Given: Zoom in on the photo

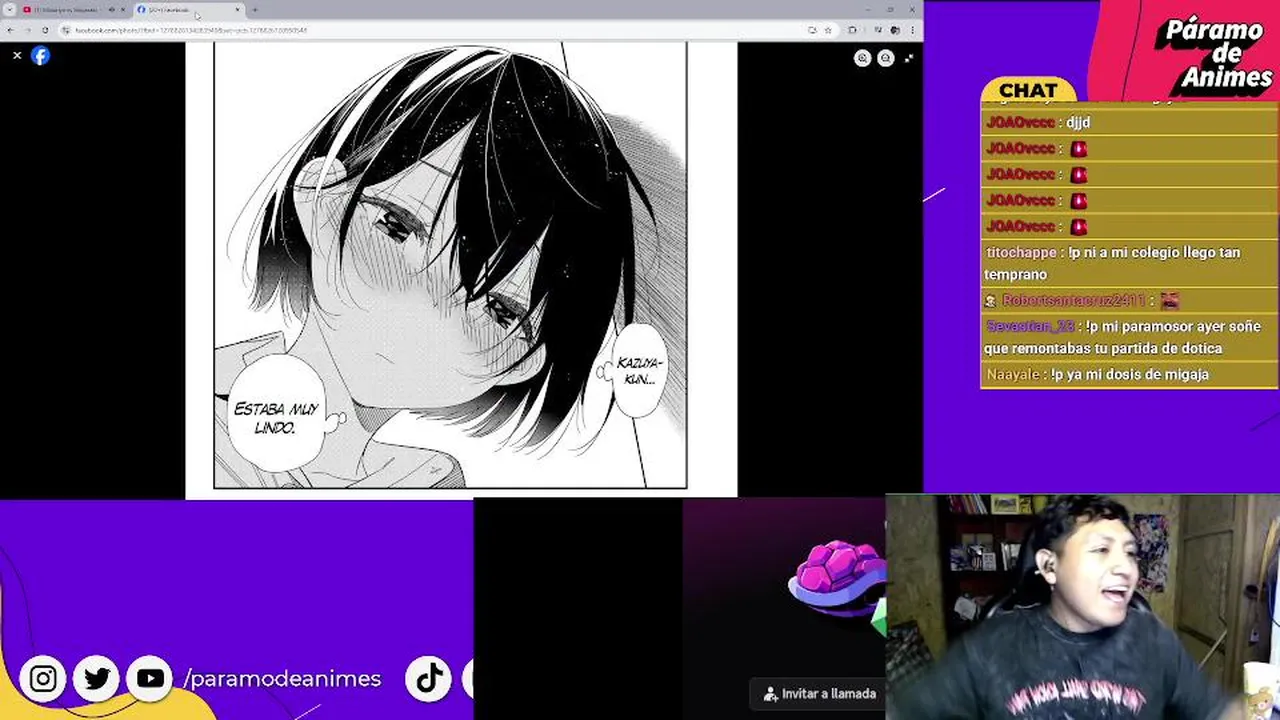Looking at the screenshot, I should (x=862, y=58).
